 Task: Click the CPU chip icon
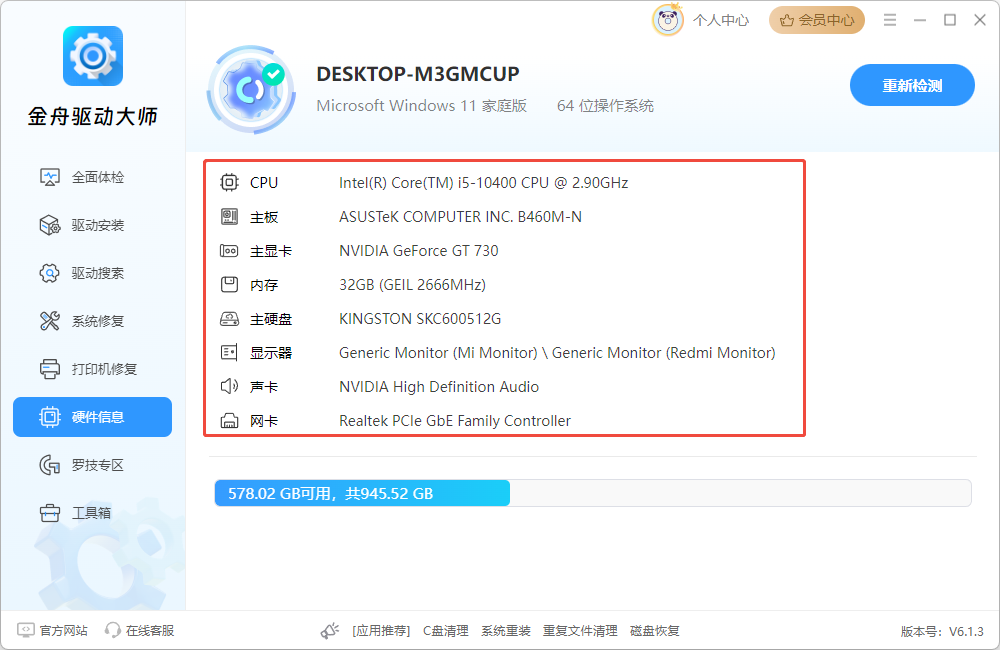click(x=230, y=182)
